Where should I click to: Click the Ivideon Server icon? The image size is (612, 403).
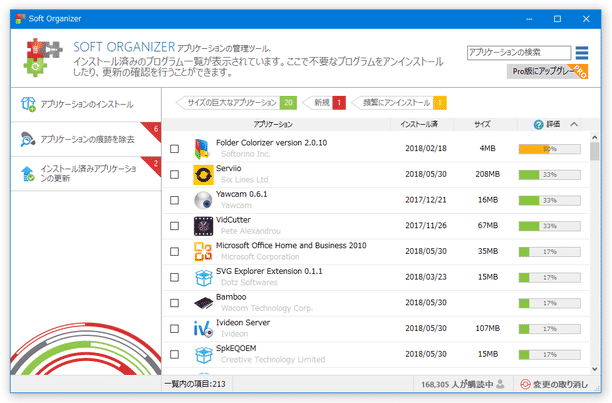coord(203,329)
